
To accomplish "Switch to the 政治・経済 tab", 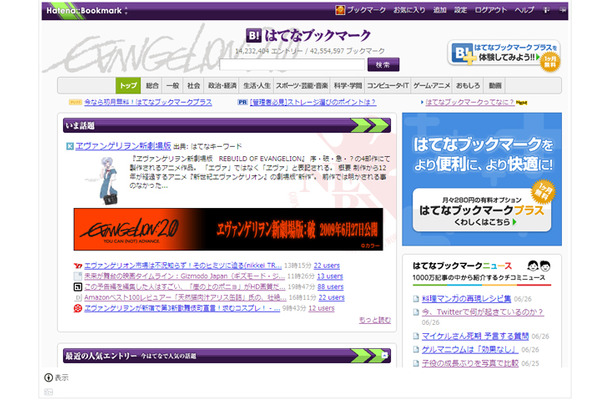I will pyautogui.click(x=222, y=86).
